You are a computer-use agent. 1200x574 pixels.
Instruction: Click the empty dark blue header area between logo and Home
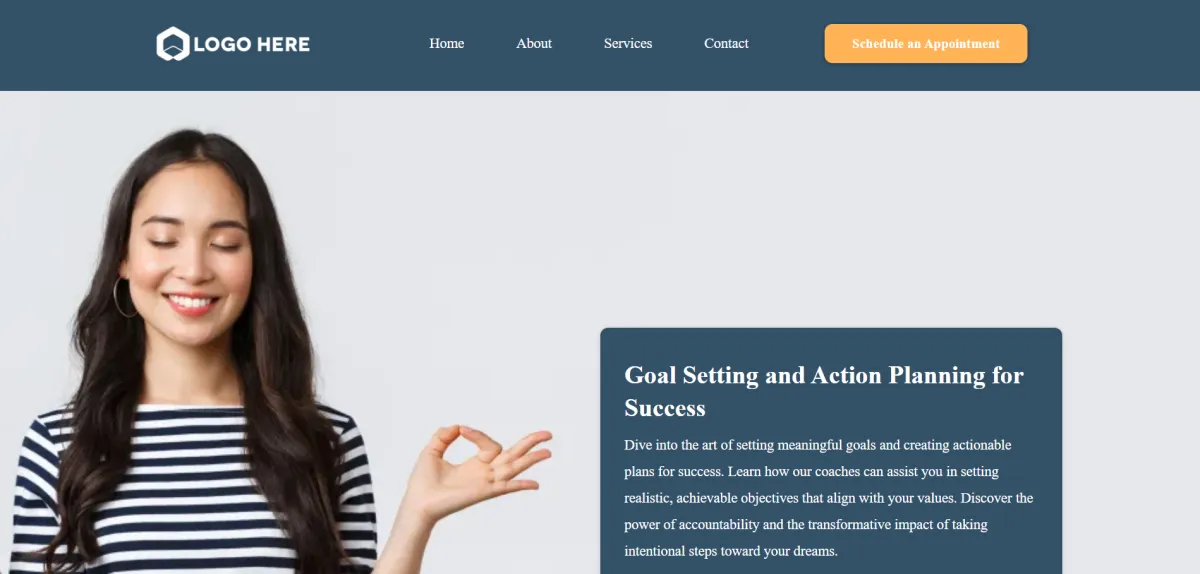[x=369, y=44]
